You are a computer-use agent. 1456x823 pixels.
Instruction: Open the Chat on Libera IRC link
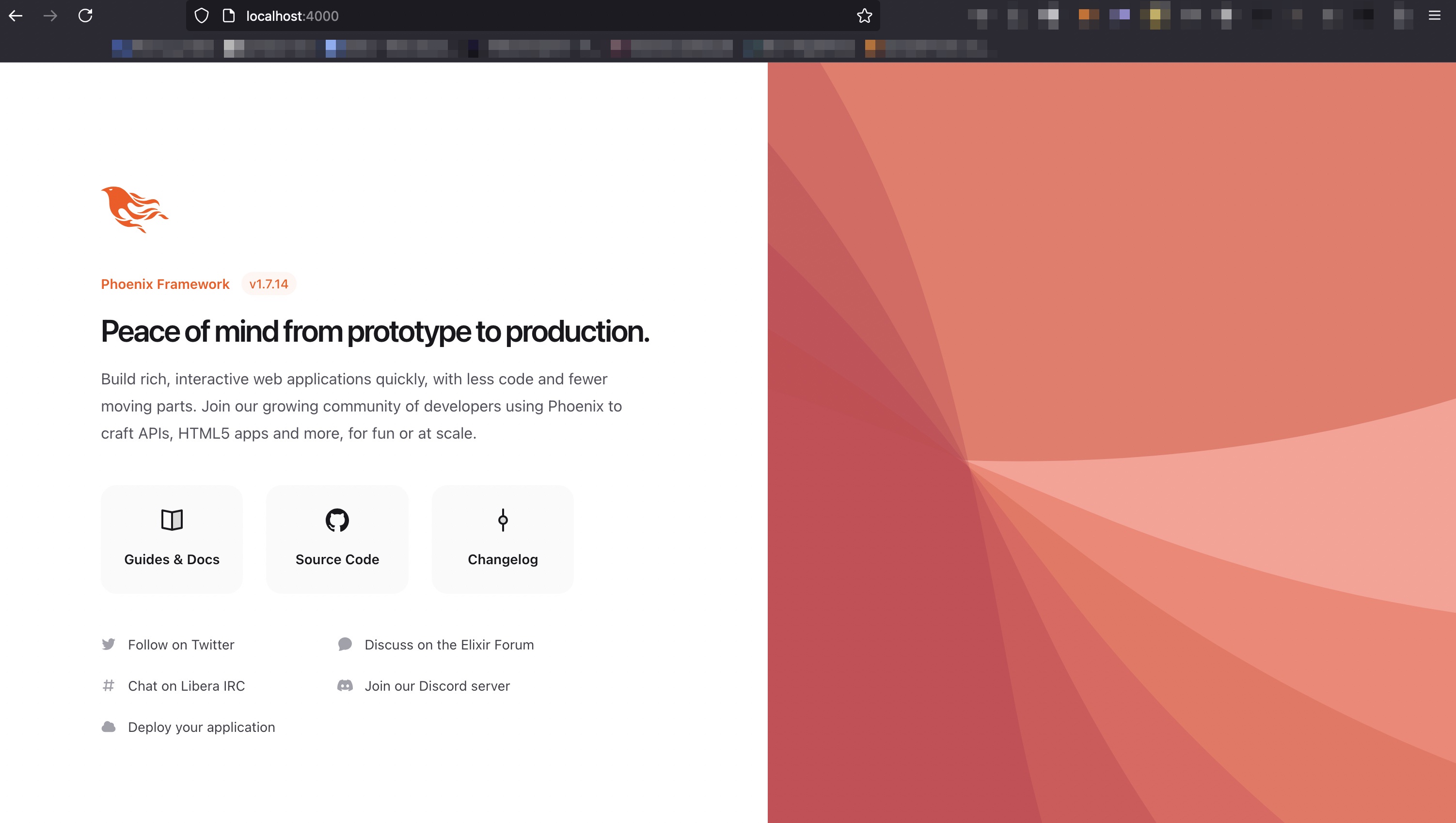coord(173,686)
